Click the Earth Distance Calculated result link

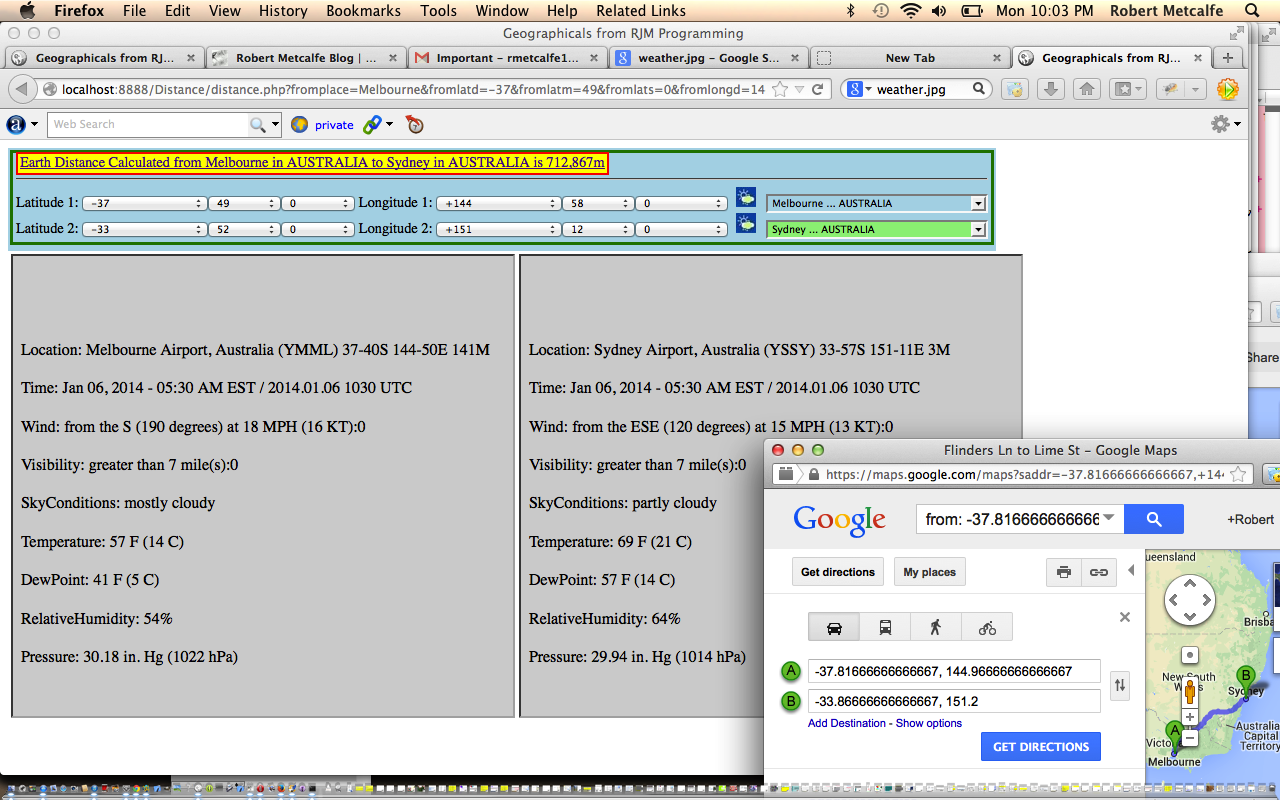312,162
